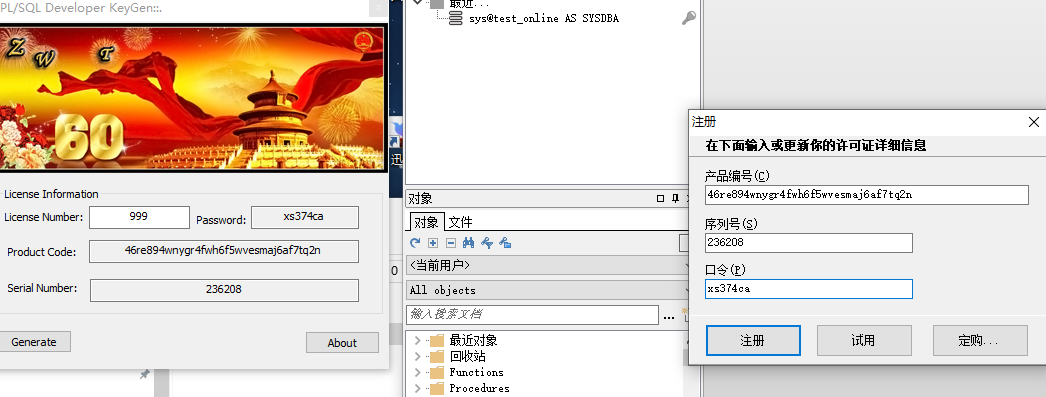This screenshot has width=1046, height=397.
Task: Expand the Functions tree node
Action: click(418, 372)
